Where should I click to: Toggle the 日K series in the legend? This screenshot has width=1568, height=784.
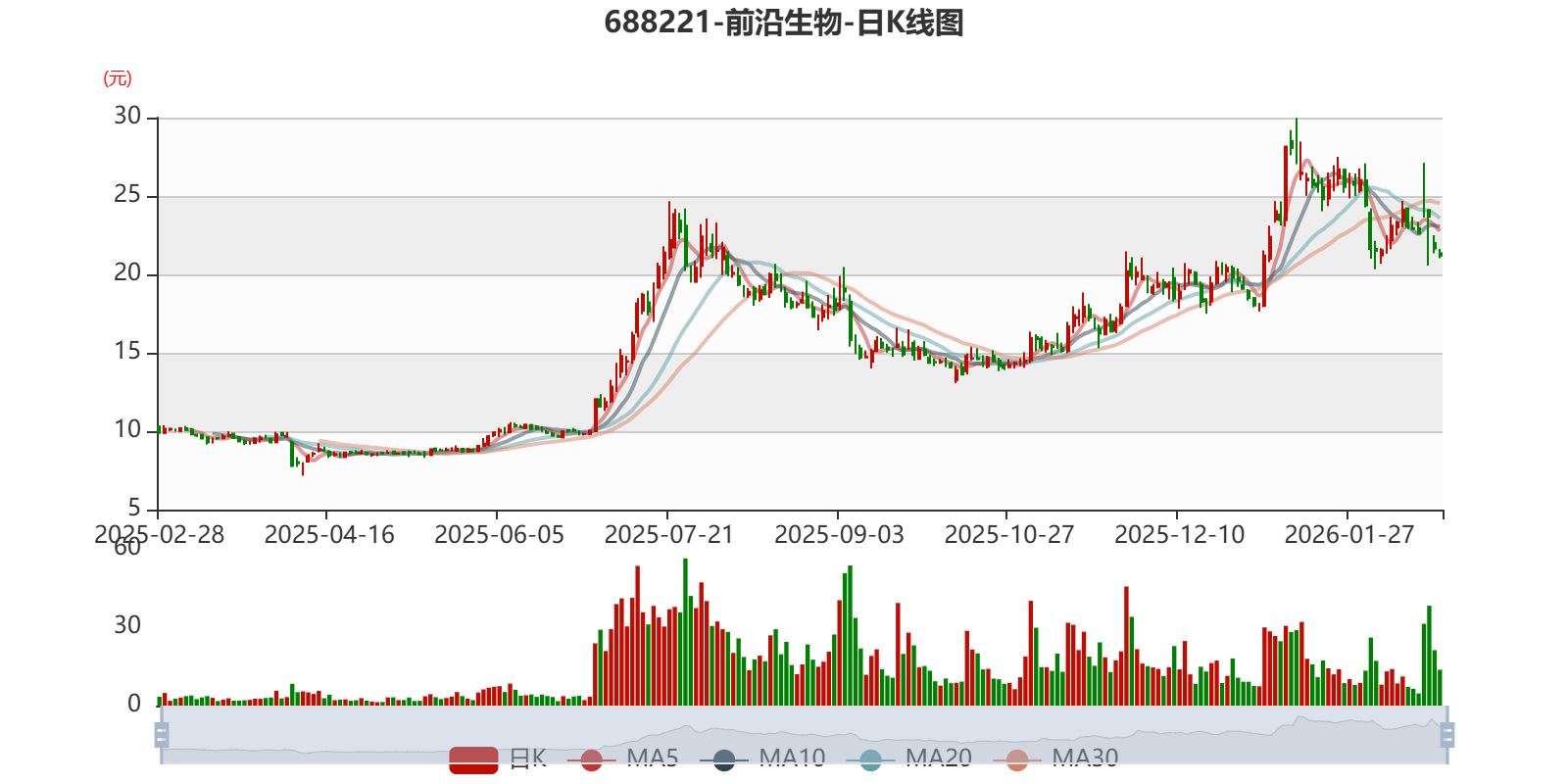pos(498,759)
